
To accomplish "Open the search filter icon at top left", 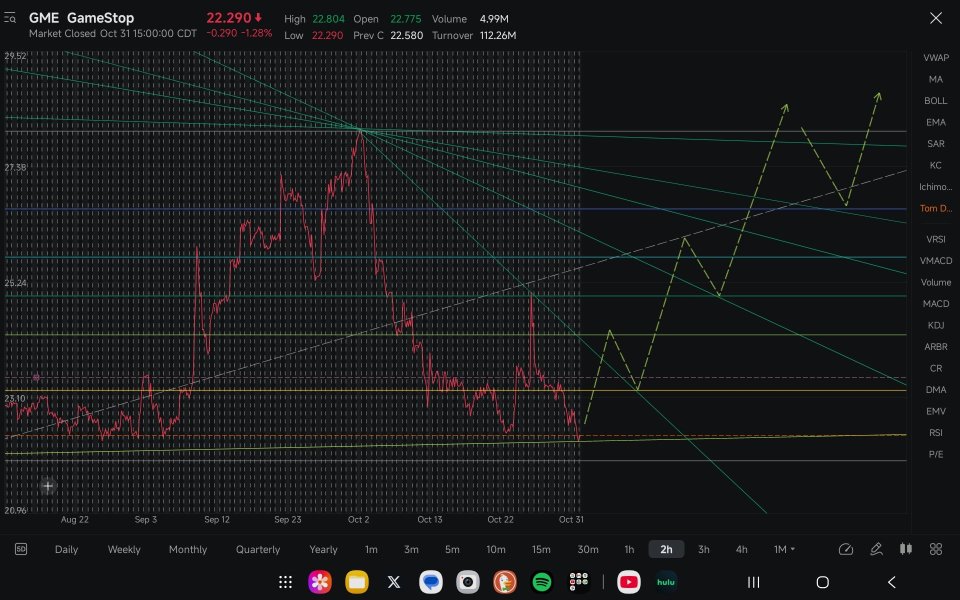I will click(x=12, y=17).
